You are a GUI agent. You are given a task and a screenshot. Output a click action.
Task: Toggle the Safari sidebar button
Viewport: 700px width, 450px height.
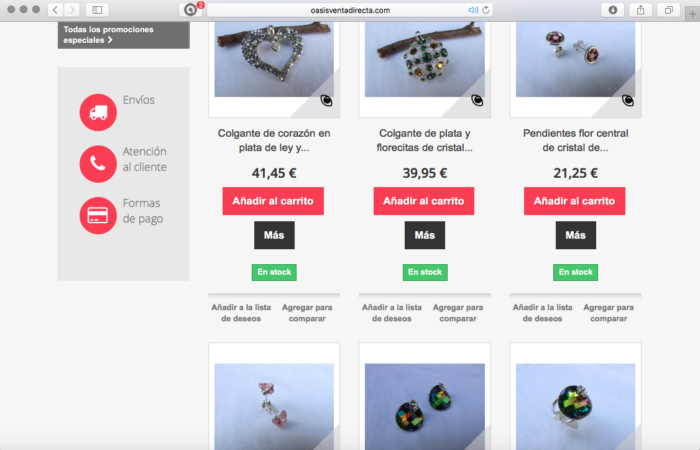[97, 10]
